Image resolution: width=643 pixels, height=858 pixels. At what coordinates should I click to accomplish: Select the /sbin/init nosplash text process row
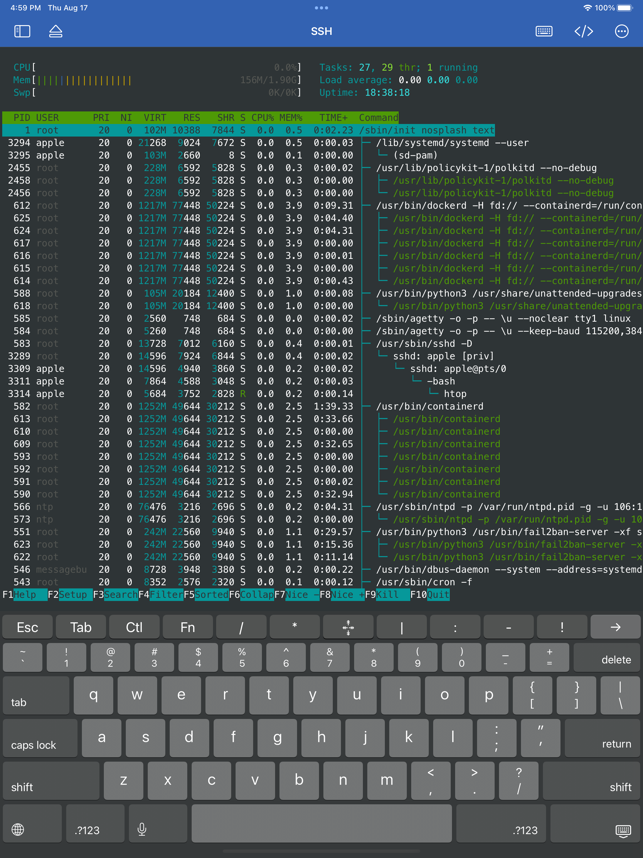pos(248,130)
